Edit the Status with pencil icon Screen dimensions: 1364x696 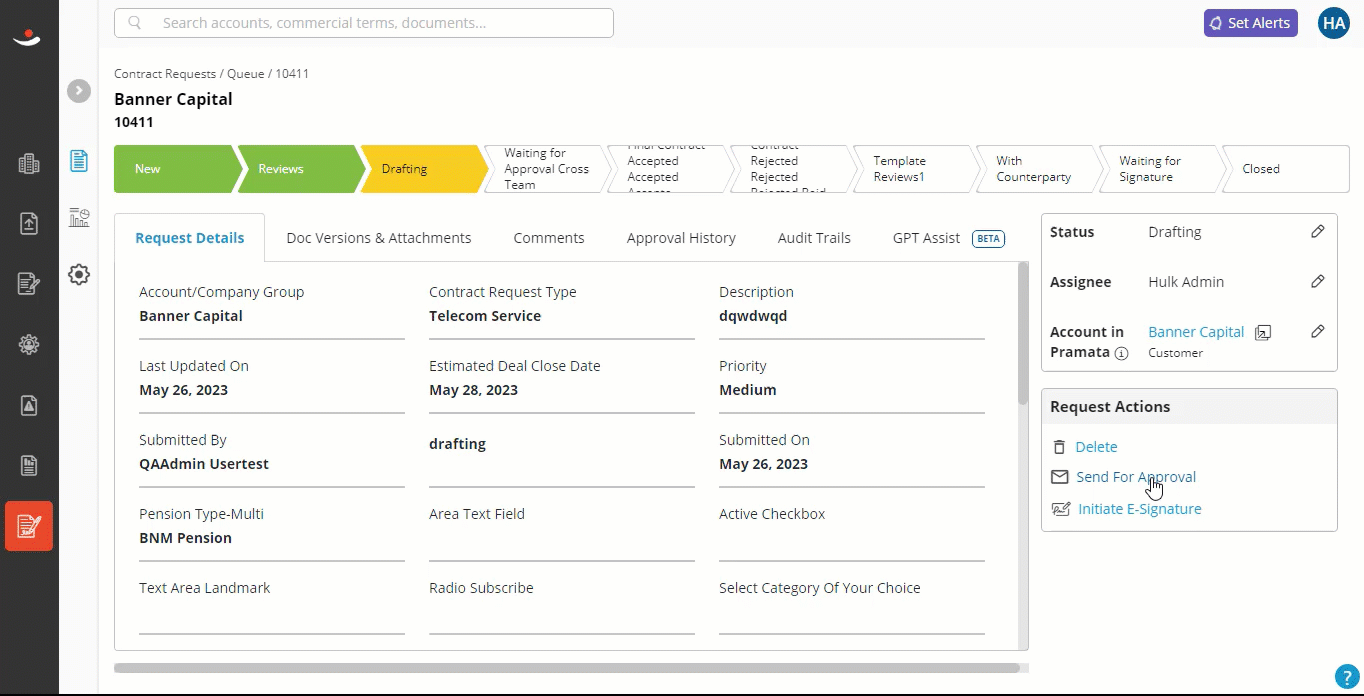[1318, 232]
